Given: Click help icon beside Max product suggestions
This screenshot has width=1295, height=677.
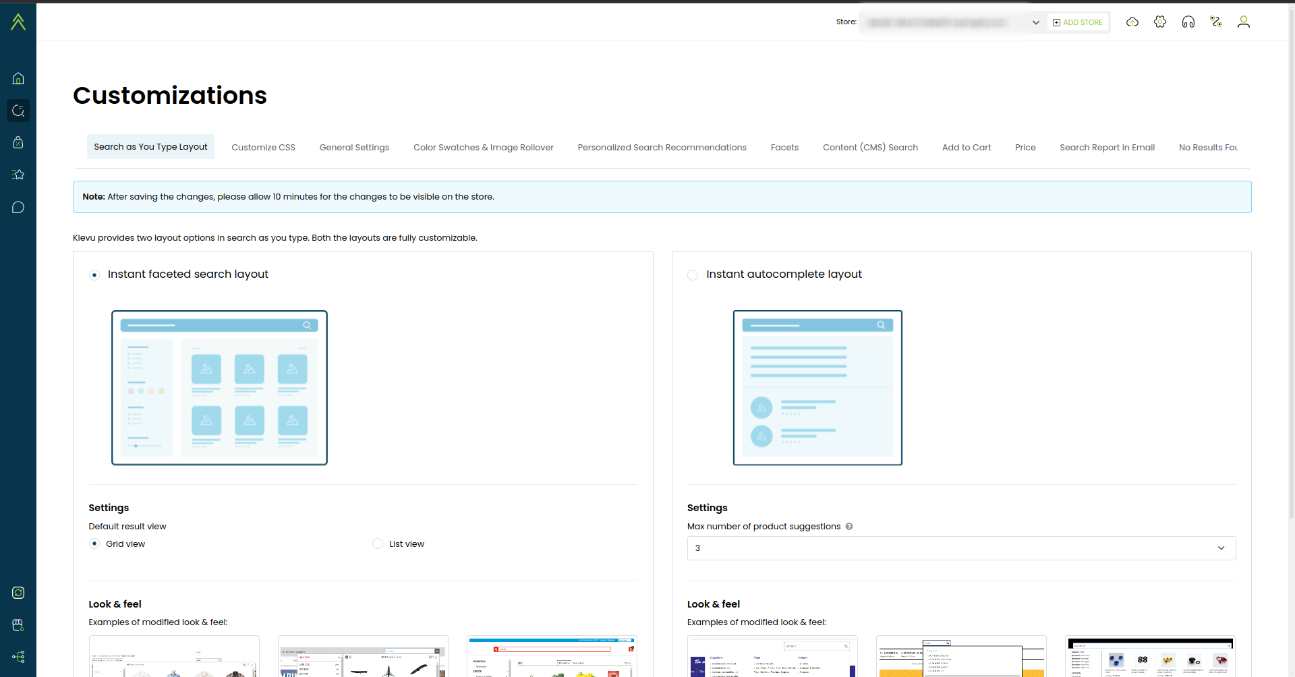Looking at the screenshot, I should click(x=849, y=527).
